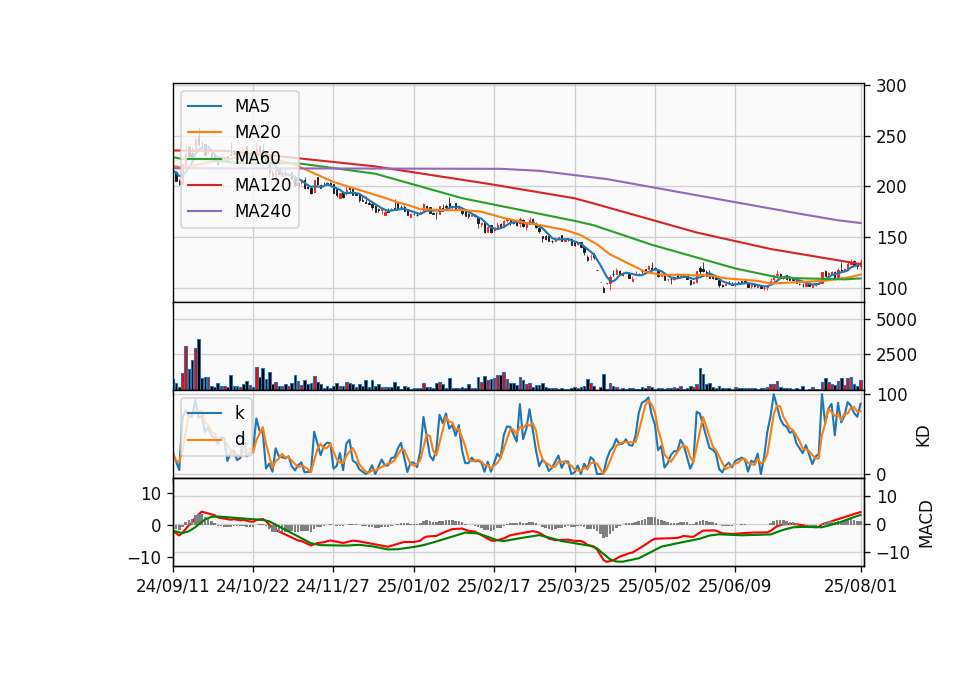Click the k legend label in KD panel
The image size is (960, 690).
239,413
